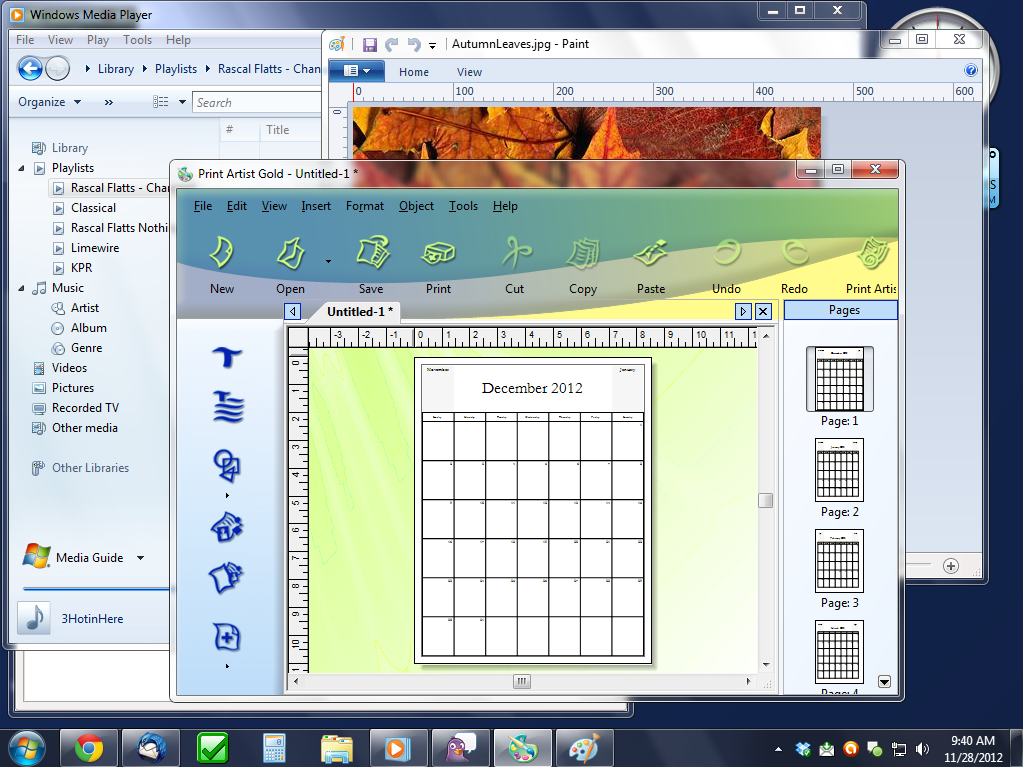Switch to the View tab in Paint
The height and width of the screenshot is (767, 1023).
(x=469, y=72)
